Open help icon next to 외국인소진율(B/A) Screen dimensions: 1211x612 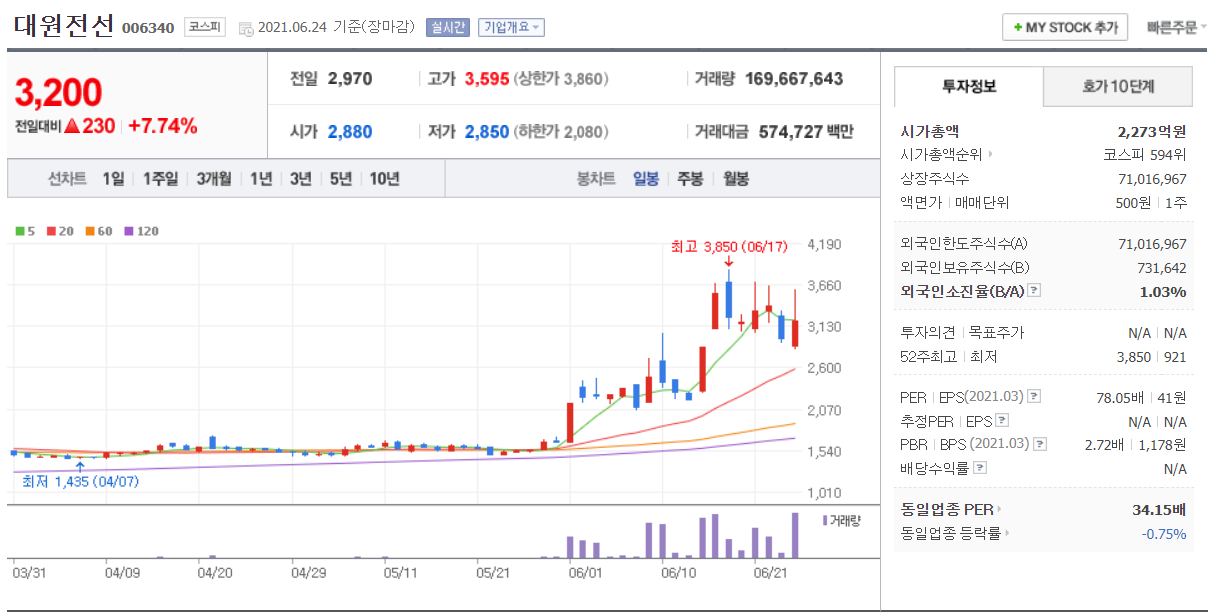(x=1034, y=291)
